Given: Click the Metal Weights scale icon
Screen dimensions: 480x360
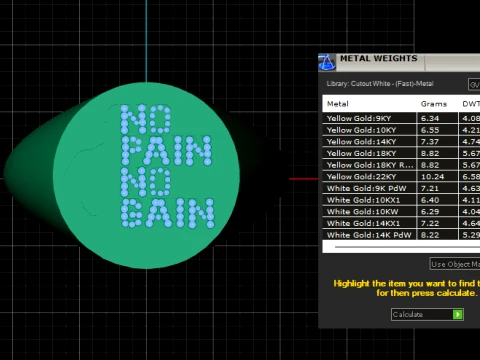Looking at the screenshot, I should pyautogui.click(x=326, y=62).
